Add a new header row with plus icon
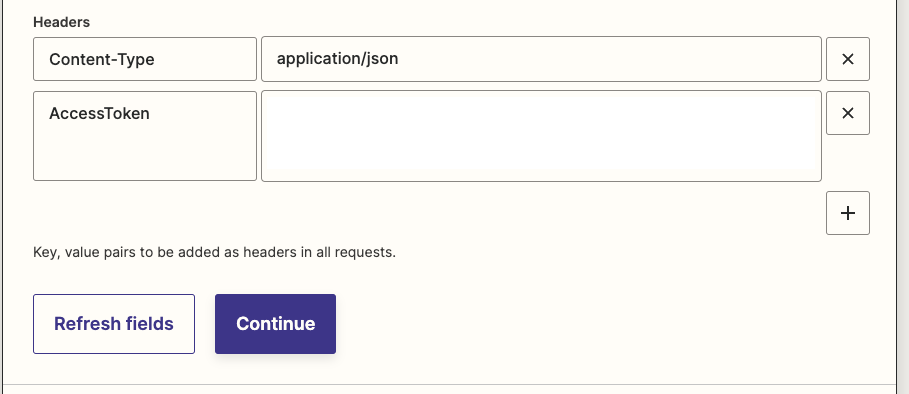The image size is (909, 394). pyautogui.click(x=848, y=213)
